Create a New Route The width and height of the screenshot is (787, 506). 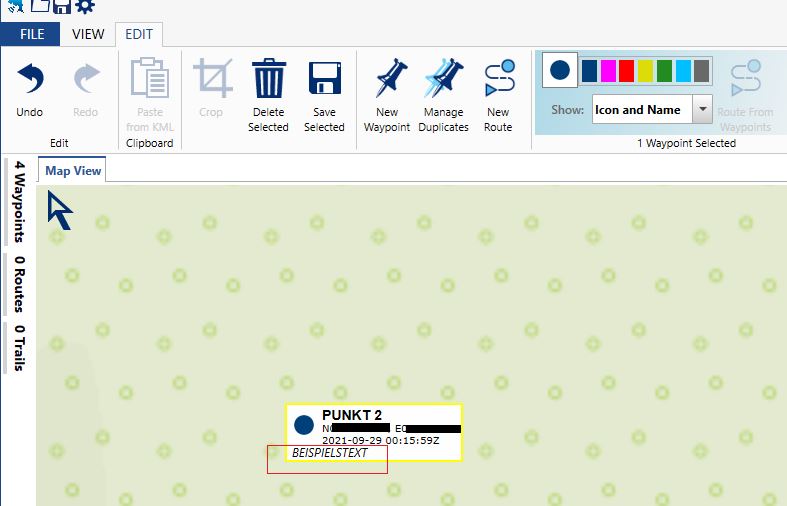click(498, 80)
